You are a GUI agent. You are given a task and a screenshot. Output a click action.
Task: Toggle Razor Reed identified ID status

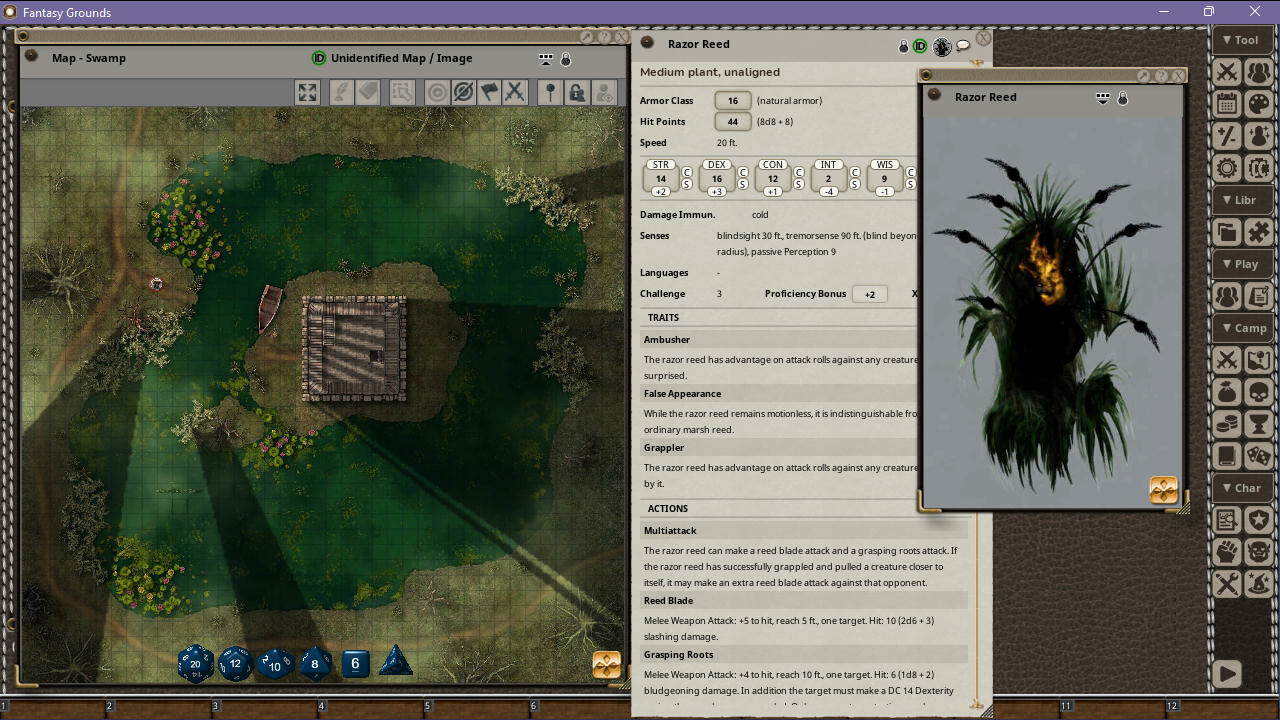[x=920, y=46]
